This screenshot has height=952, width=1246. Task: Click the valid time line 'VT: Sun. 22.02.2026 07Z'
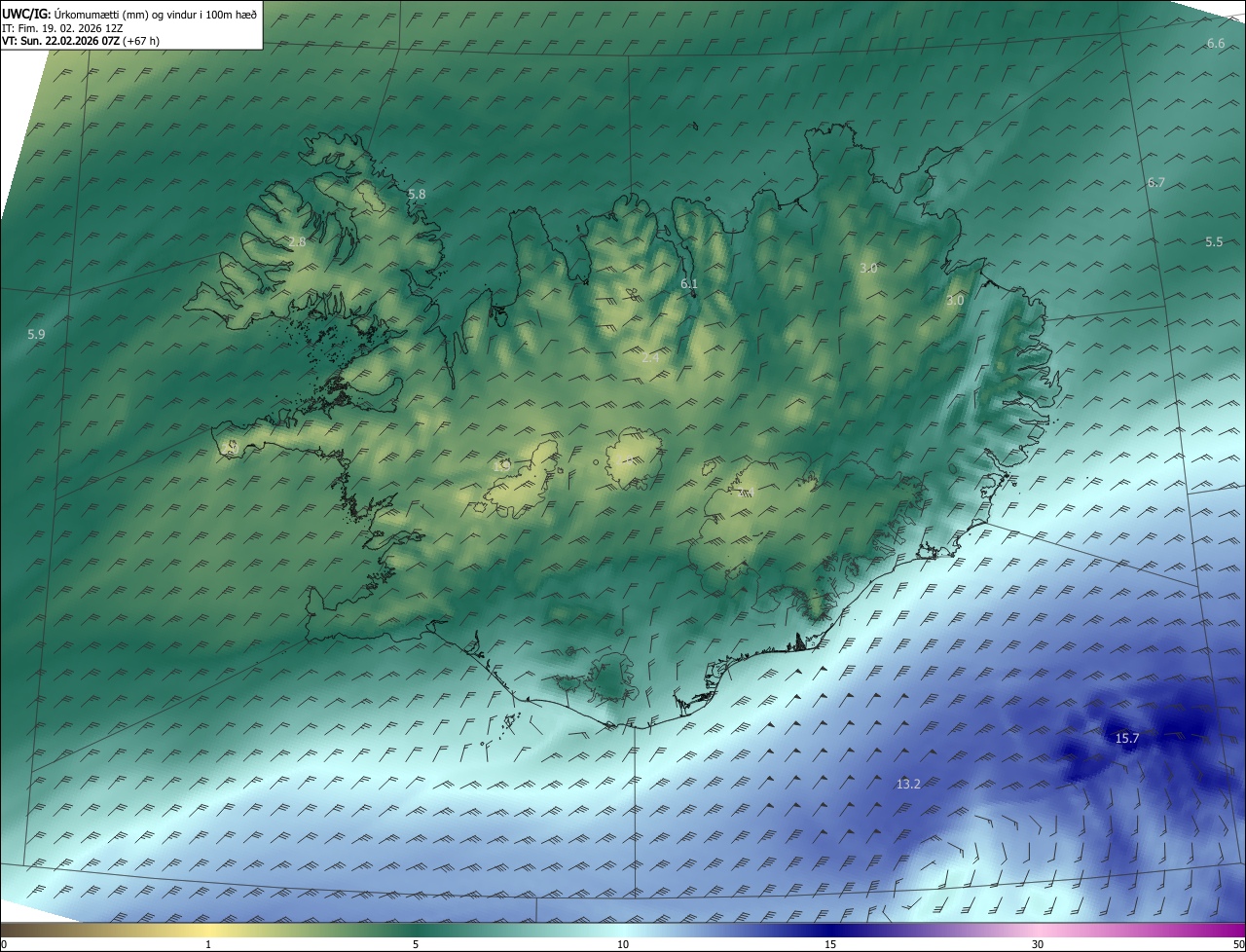(x=61, y=41)
